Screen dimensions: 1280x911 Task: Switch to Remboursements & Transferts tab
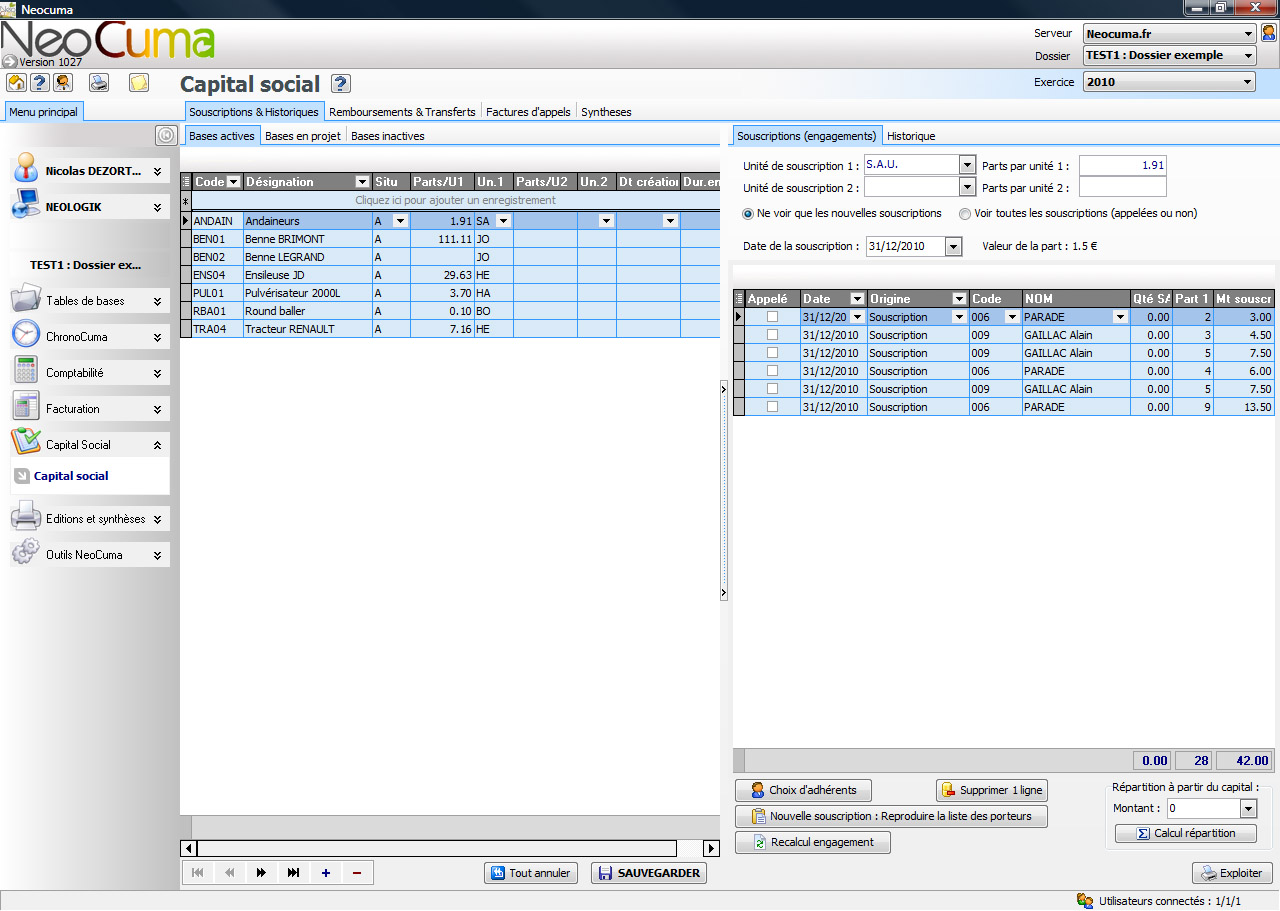point(402,112)
